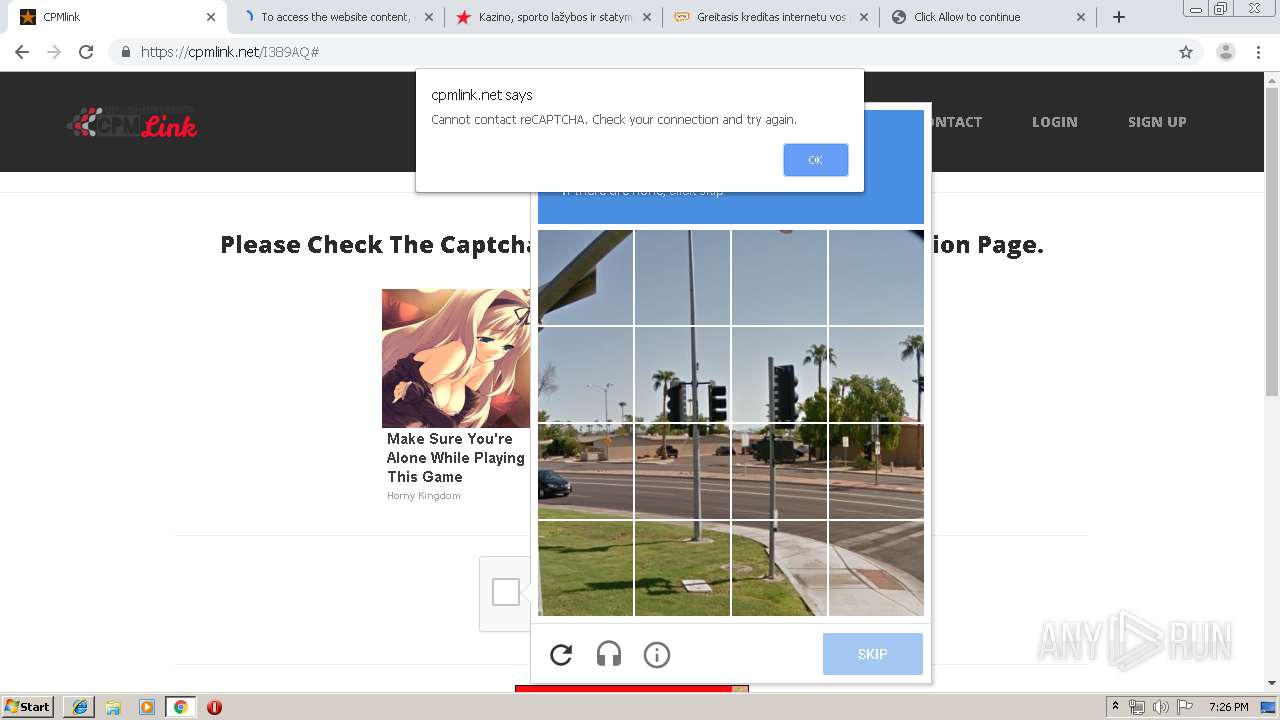Click the 7:26 PM system clock

click(1228, 707)
